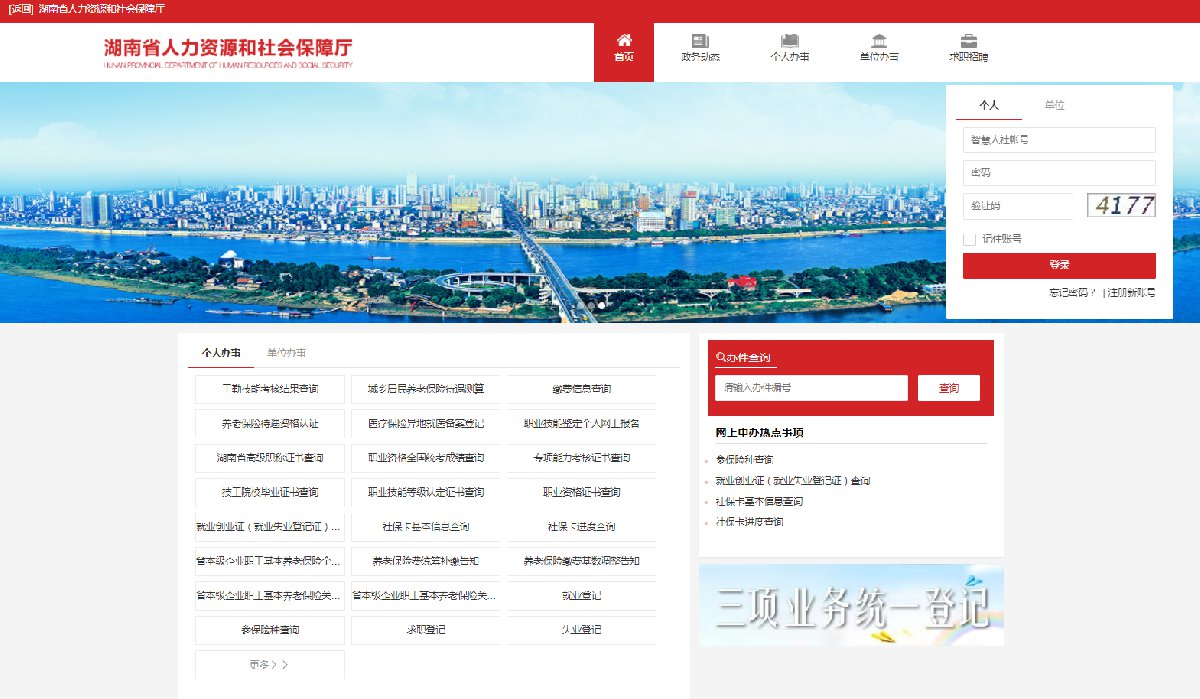Select the 个人 login tab
The width and height of the screenshot is (1200, 699).
pos(989,105)
